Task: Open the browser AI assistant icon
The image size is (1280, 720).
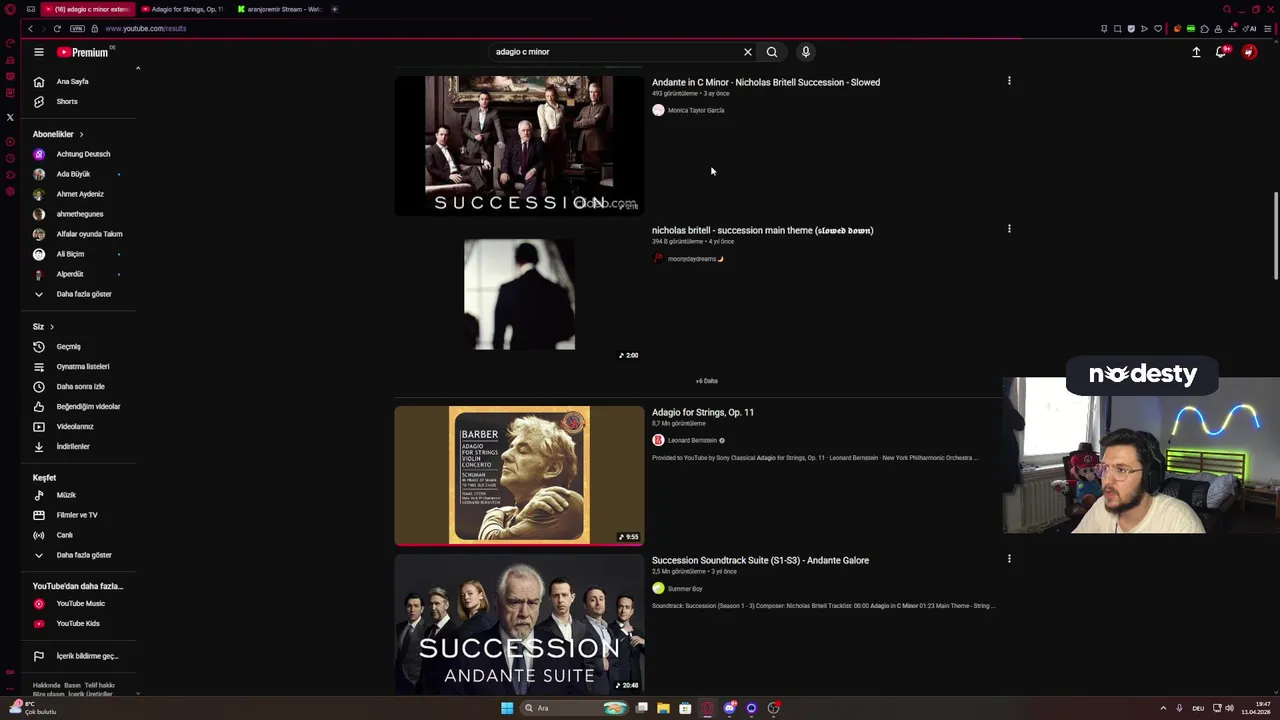Action: coord(1250,28)
